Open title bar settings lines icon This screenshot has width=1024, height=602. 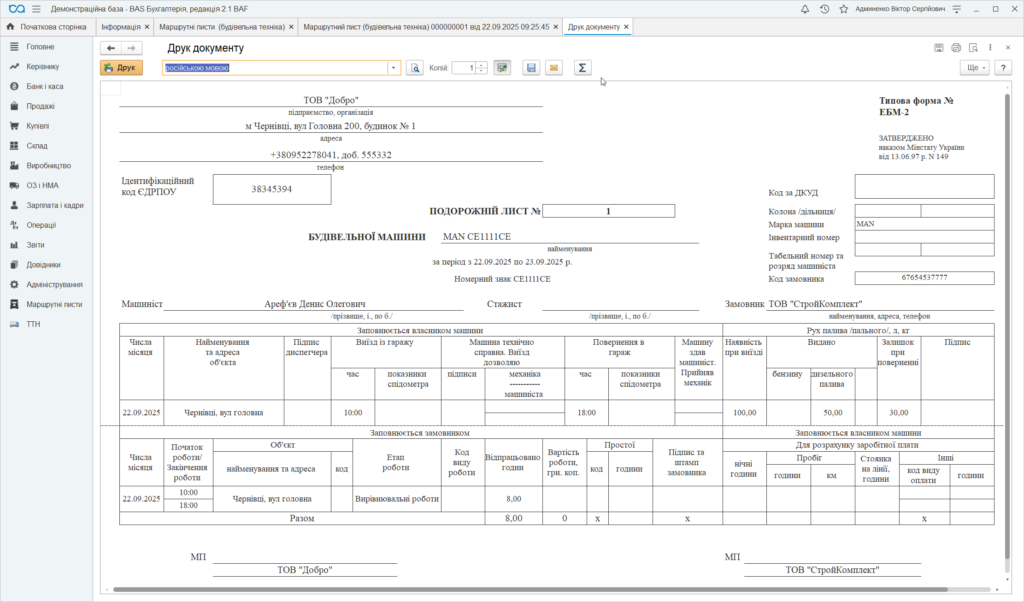coord(957,9)
